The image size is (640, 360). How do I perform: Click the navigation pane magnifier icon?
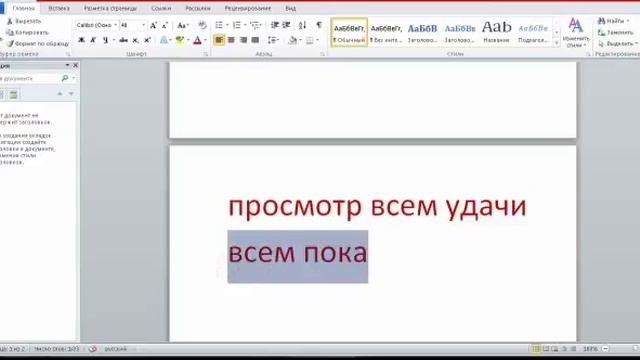click(x=64, y=78)
